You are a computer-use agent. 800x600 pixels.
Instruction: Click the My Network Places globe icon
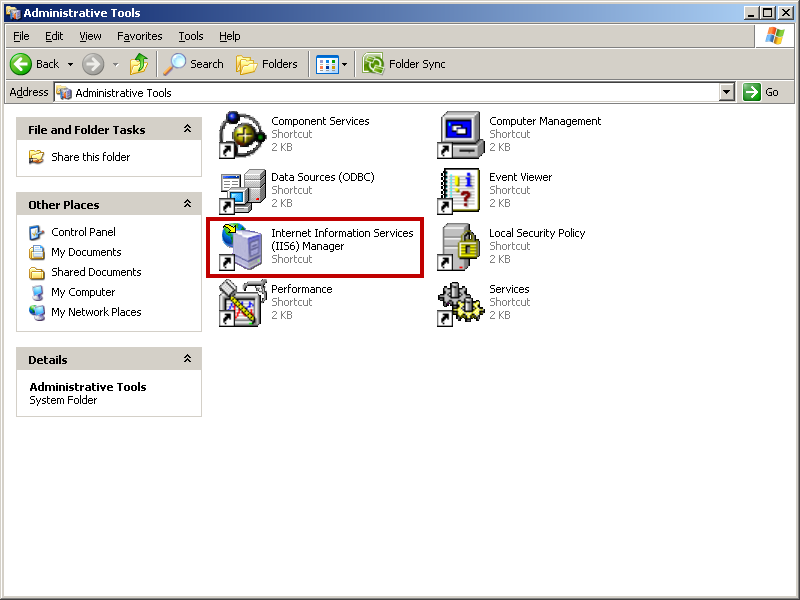tap(37, 313)
